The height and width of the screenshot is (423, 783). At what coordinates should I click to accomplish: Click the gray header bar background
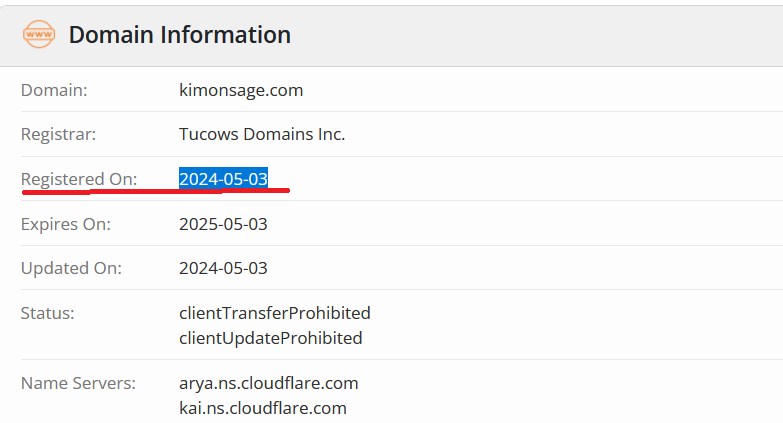coord(550,35)
